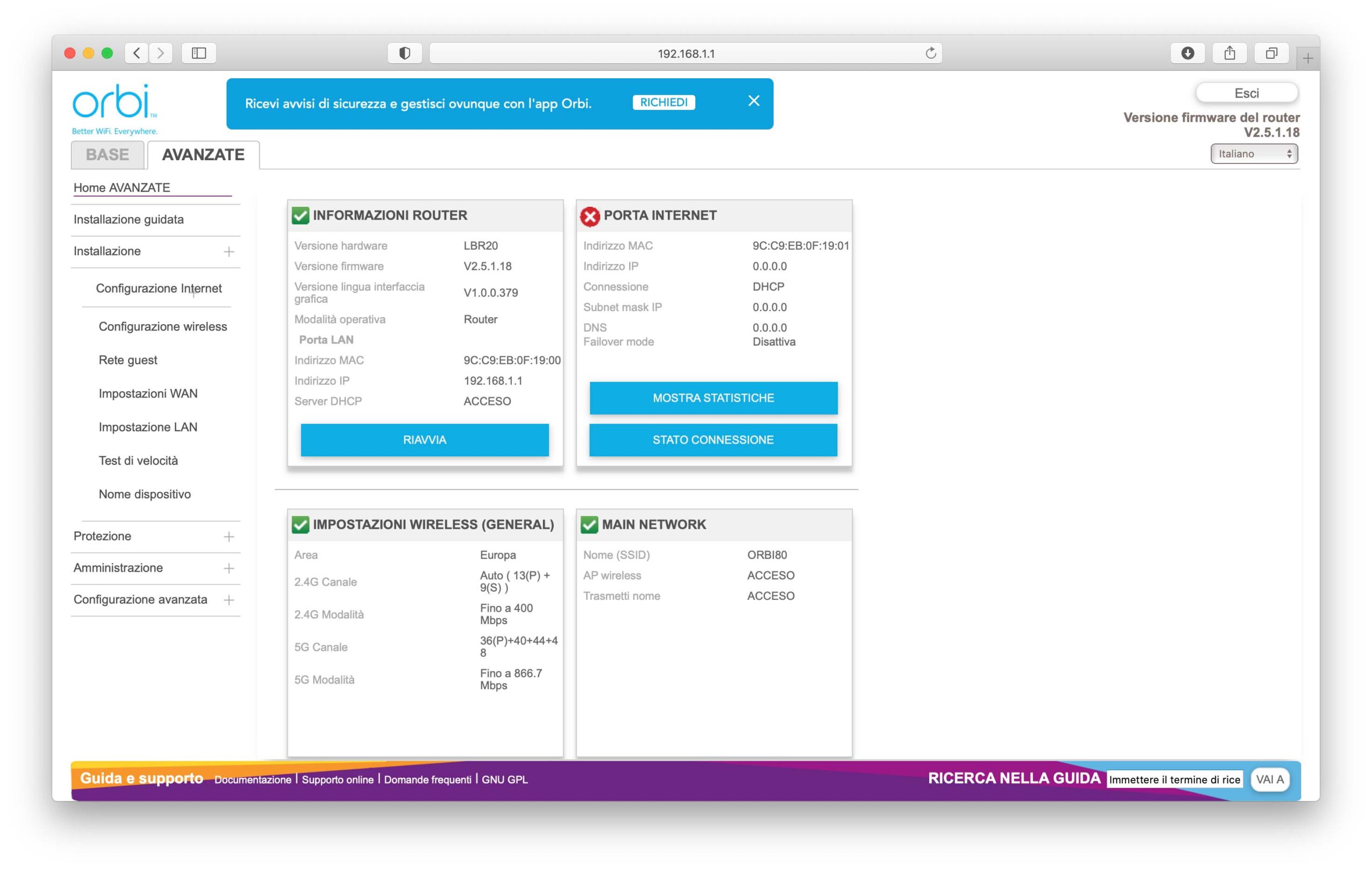Expand Configurazione avanzata section
Image resolution: width=1372 pixels, height=870 pixels.
tap(228, 600)
